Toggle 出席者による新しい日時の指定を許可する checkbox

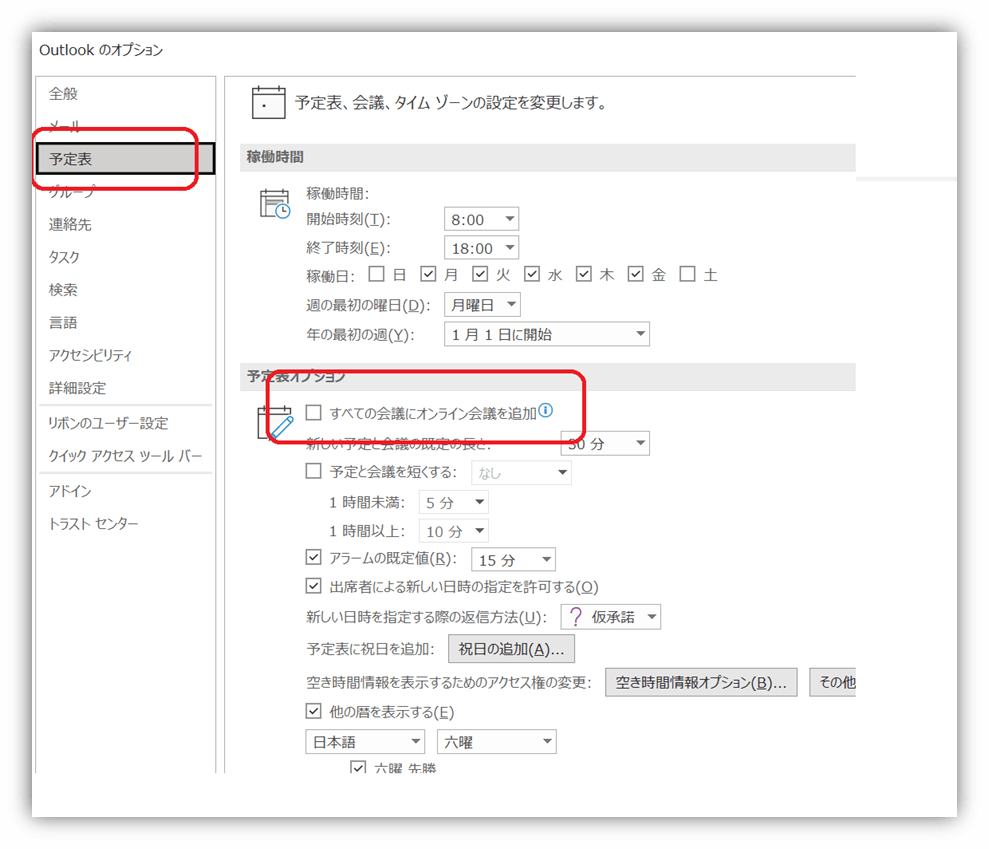pos(313,586)
